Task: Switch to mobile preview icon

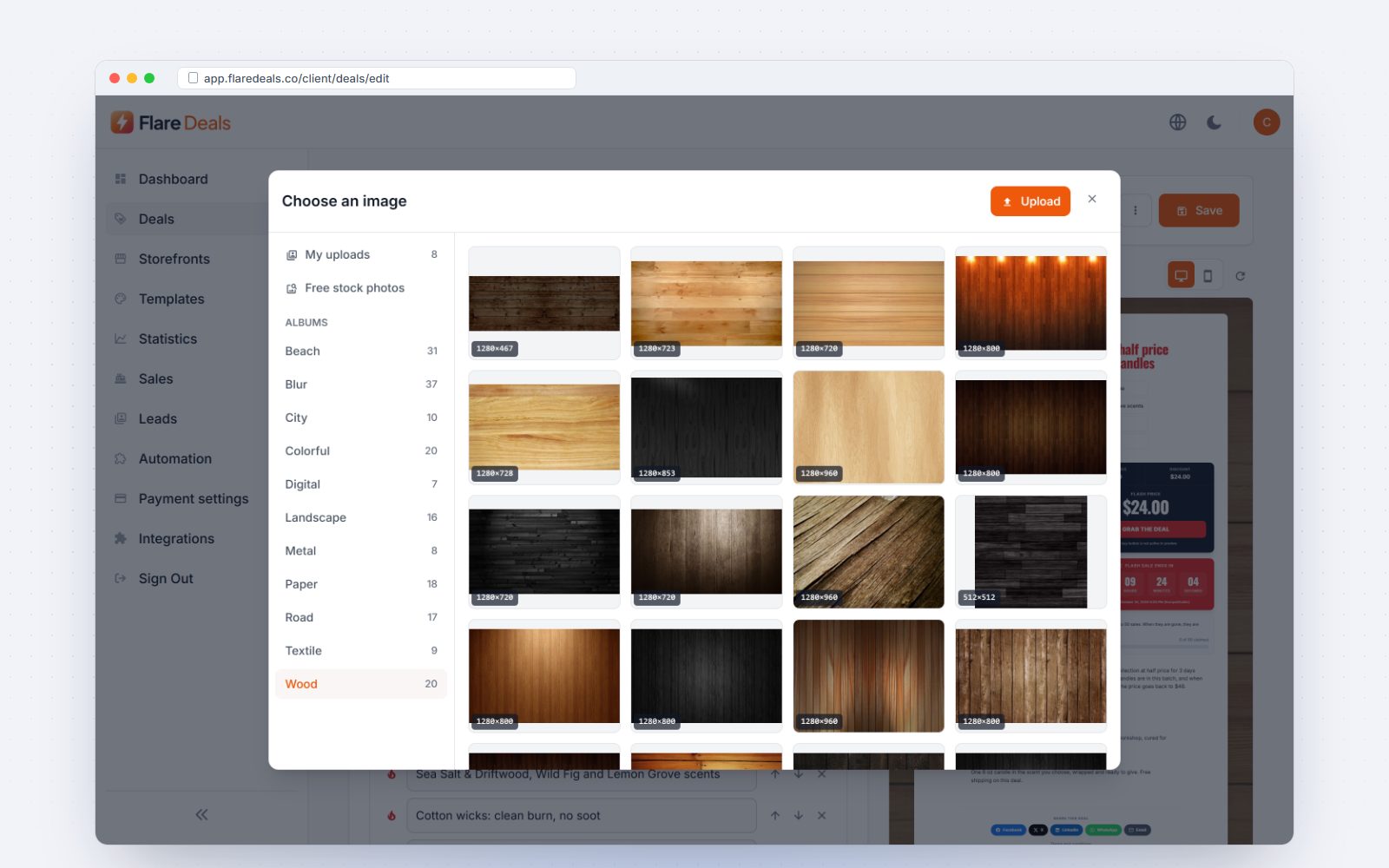Action: click(1208, 276)
